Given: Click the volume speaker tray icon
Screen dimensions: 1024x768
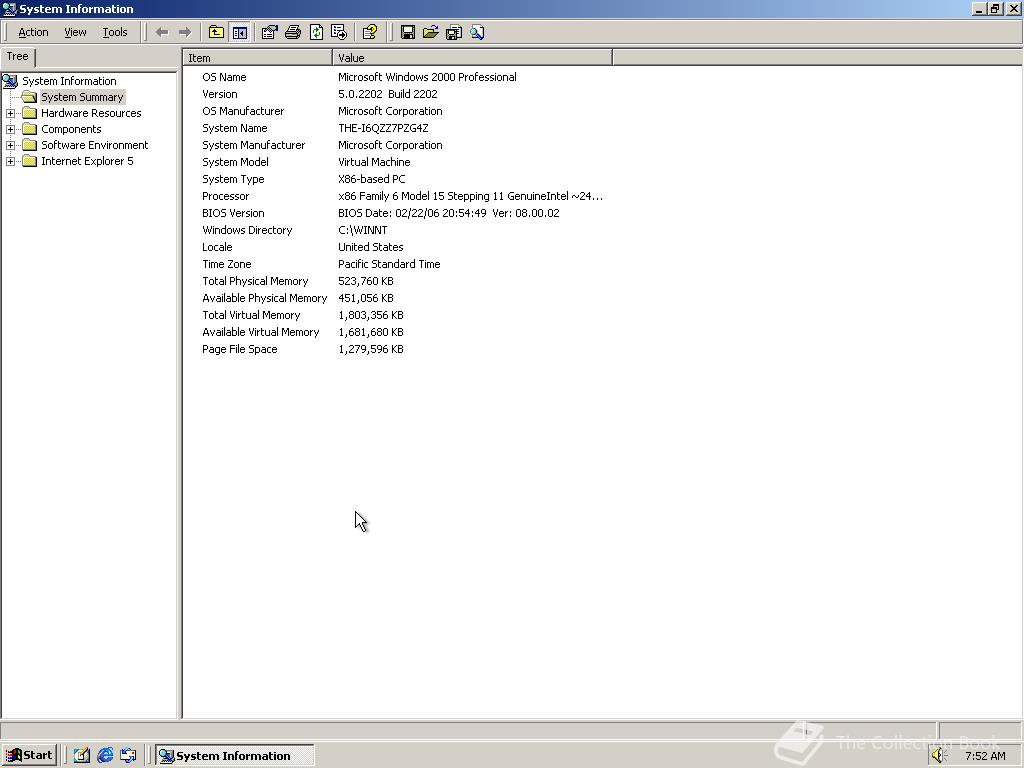Looking at the screenshot, I should pyautogui.click(x=938, y=756).
